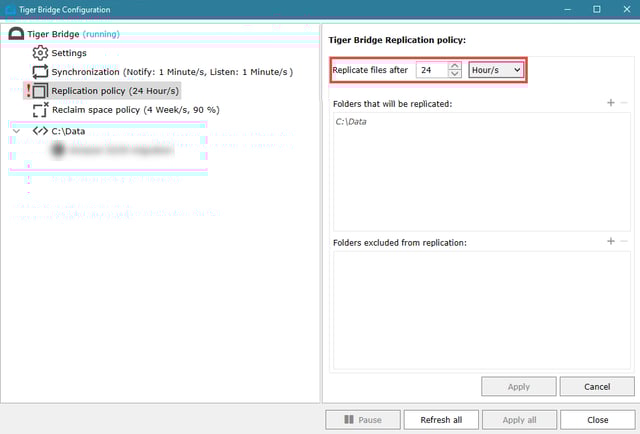Decrease the replicate-after value with down arrow
The height and width of the screenshot is (434, 640).
pos(454,74)
